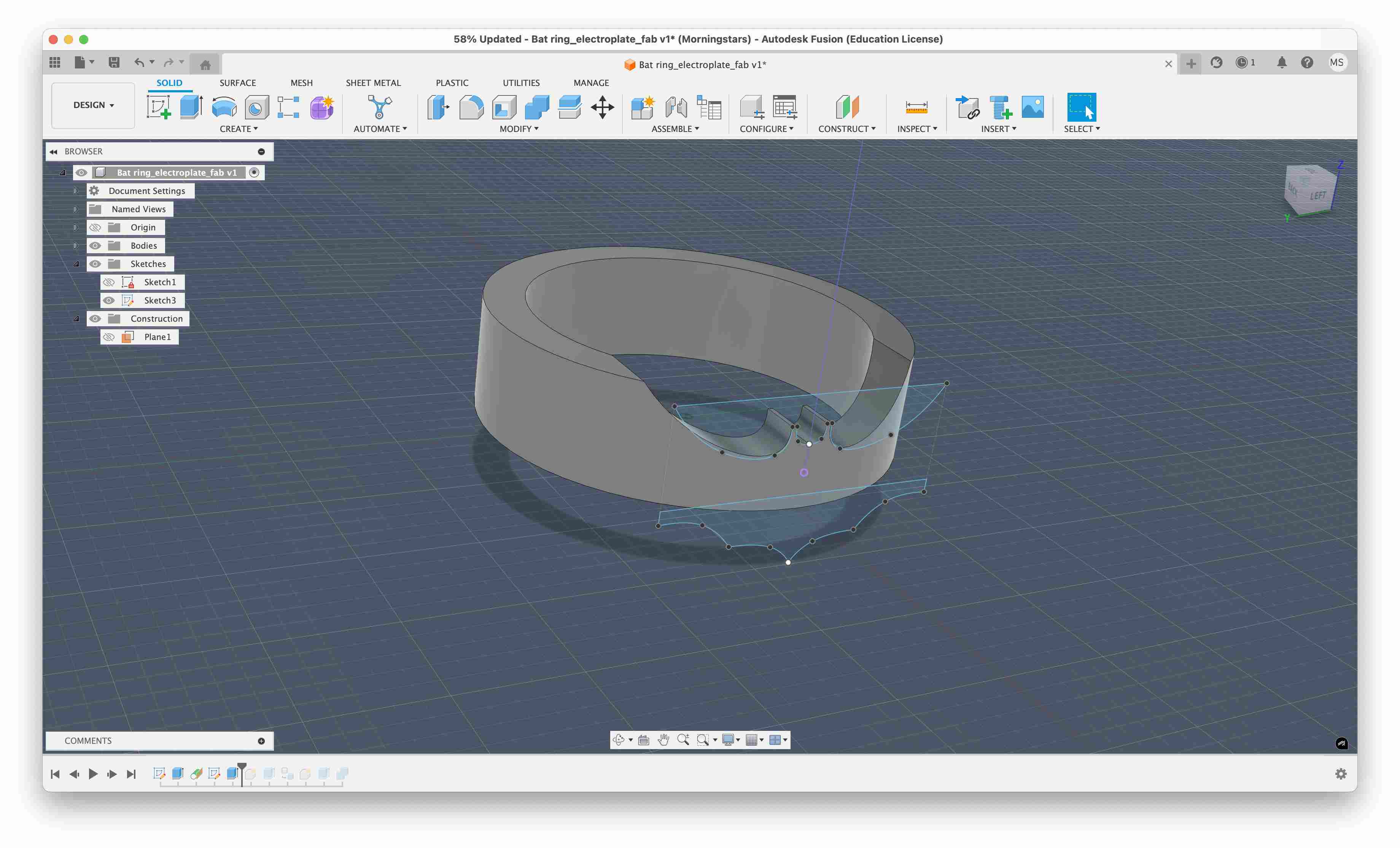Viewport: 1400px width, 848px height.
Task: Click the ViewCube LEFT face
Action: point(1318,196)
